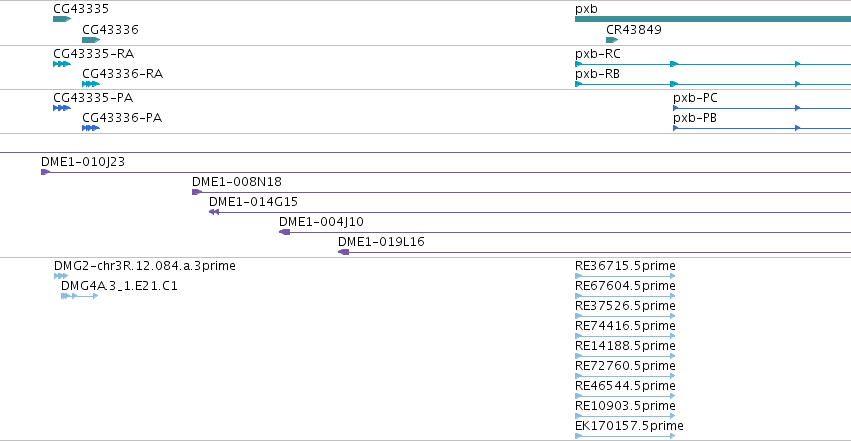Click the pxb label text

coord(586,9)
